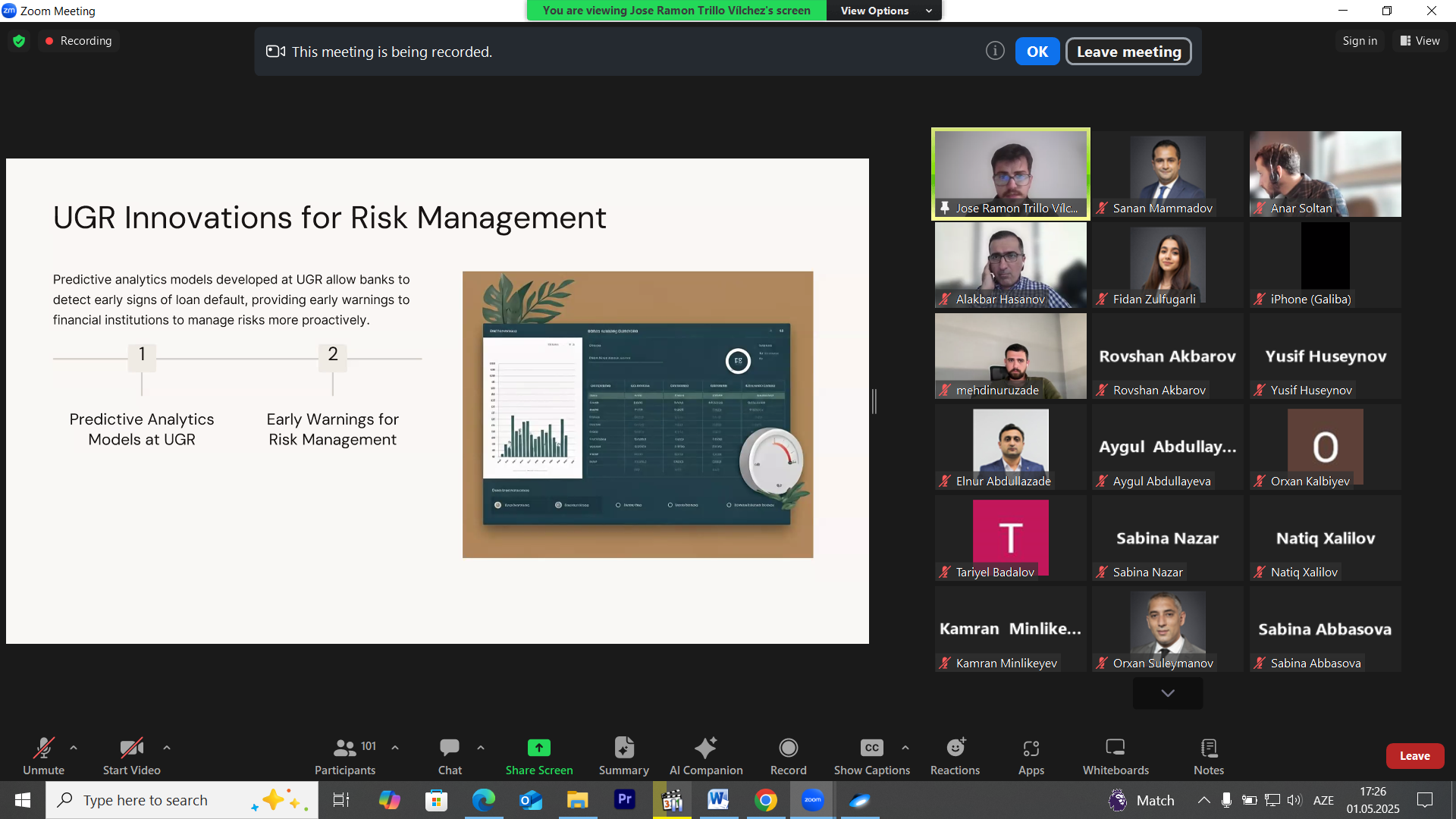Expand audio options arrow beside Unmute
1456x819 pixels.
tap(74, 748)
